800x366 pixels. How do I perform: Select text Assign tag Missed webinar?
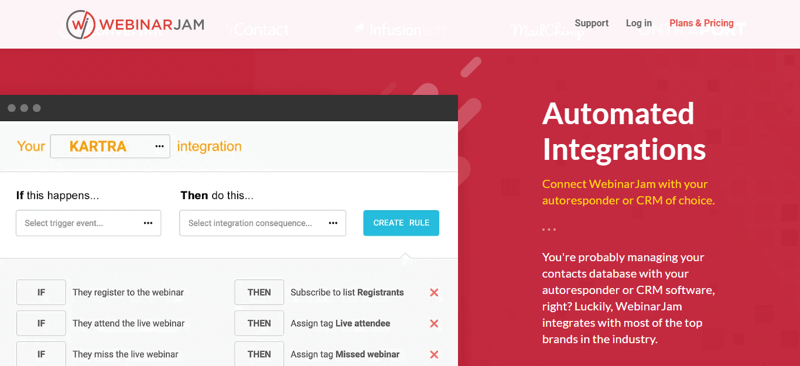coord(345,354)
